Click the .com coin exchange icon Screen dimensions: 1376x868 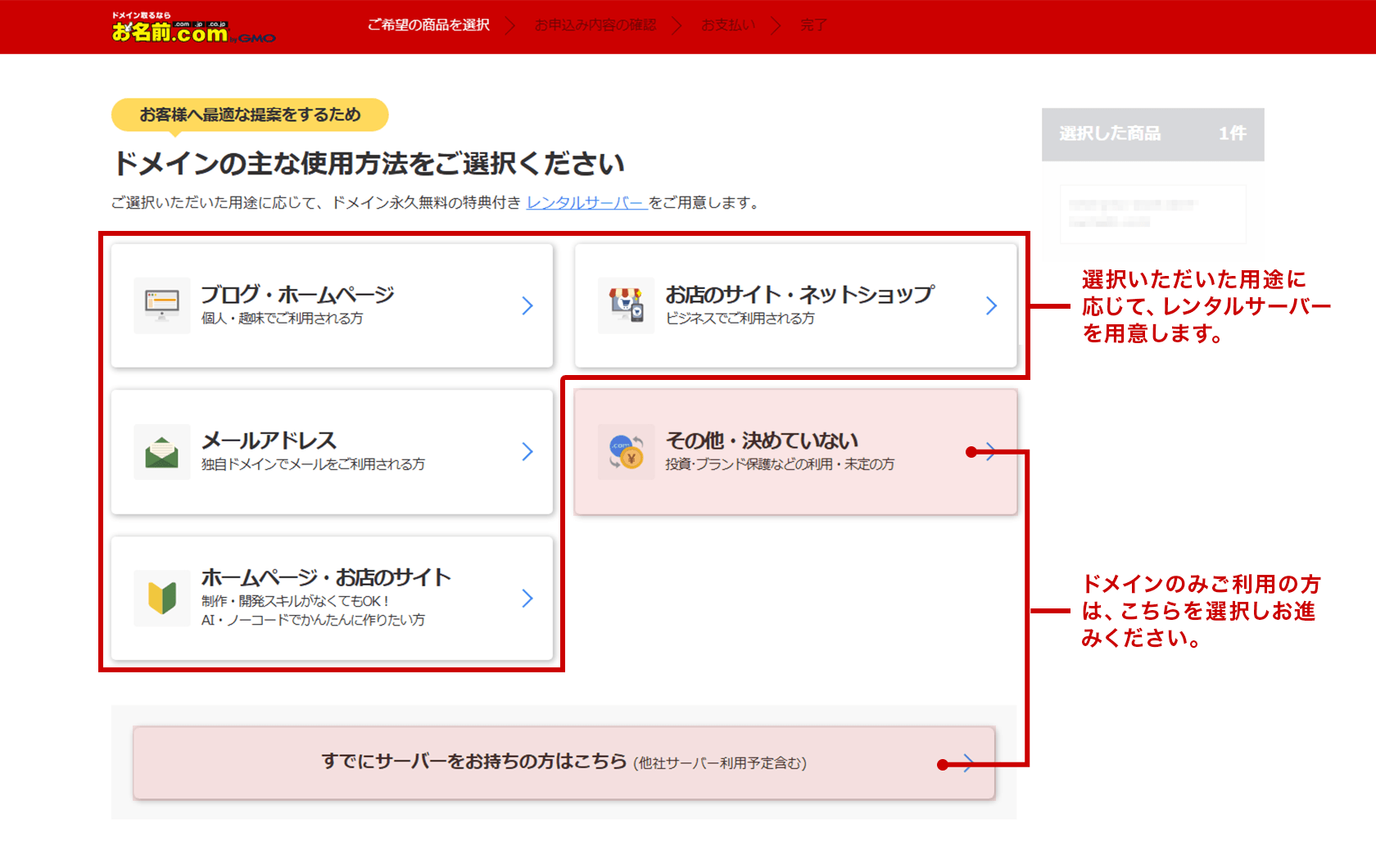(626, 451)
